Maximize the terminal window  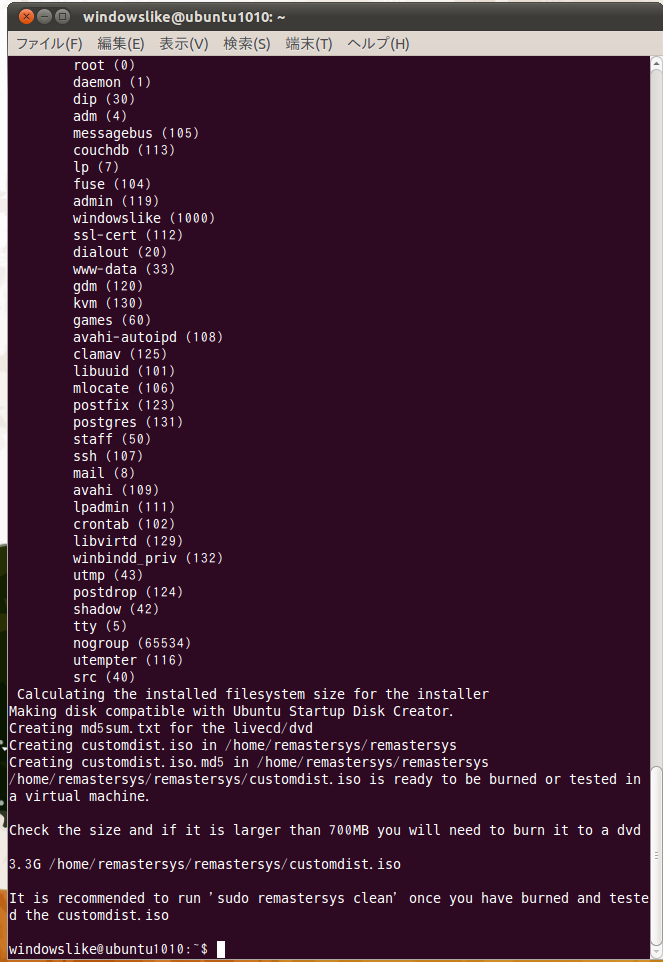[x=62, y=17]
